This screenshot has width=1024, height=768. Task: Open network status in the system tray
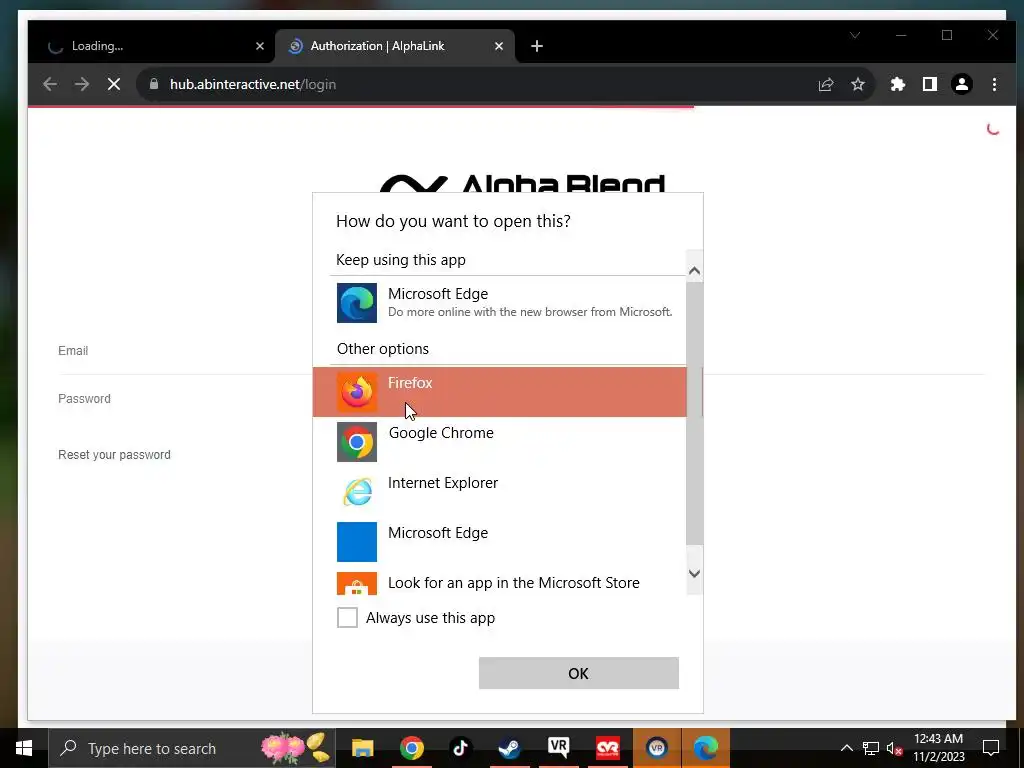(871, 748)
